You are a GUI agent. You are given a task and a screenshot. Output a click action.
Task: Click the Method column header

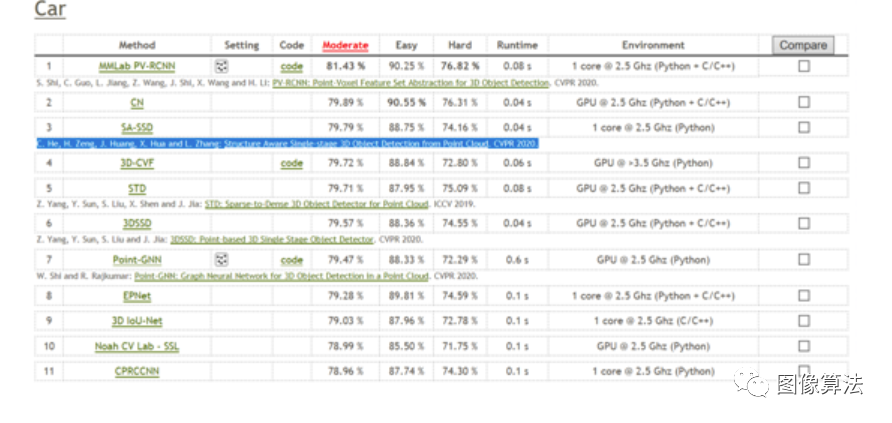137,45
